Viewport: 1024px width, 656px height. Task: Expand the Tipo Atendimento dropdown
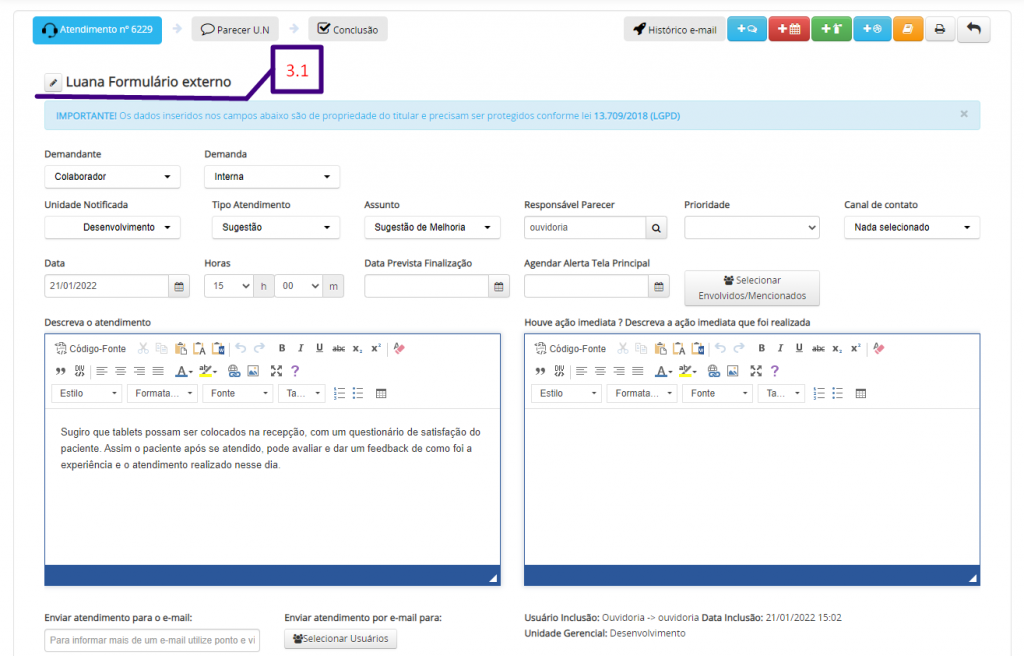[272, 228]
